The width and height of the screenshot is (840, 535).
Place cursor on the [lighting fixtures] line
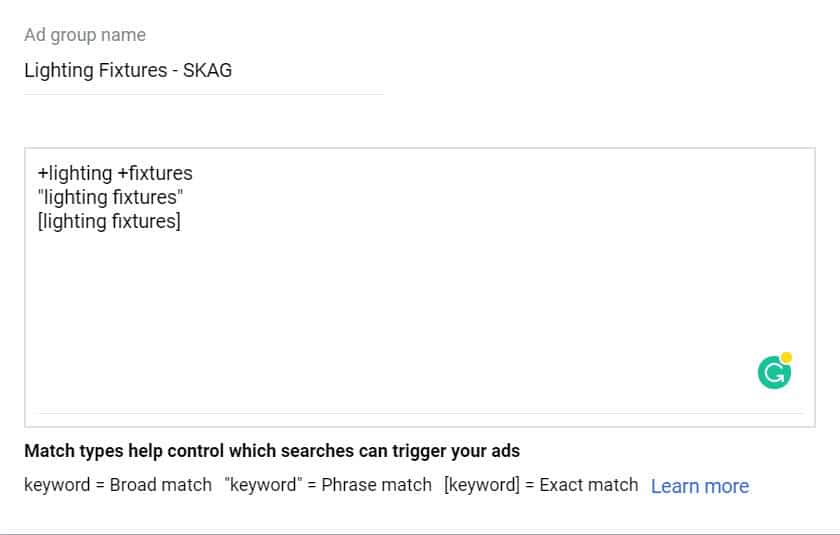point(109,221)
